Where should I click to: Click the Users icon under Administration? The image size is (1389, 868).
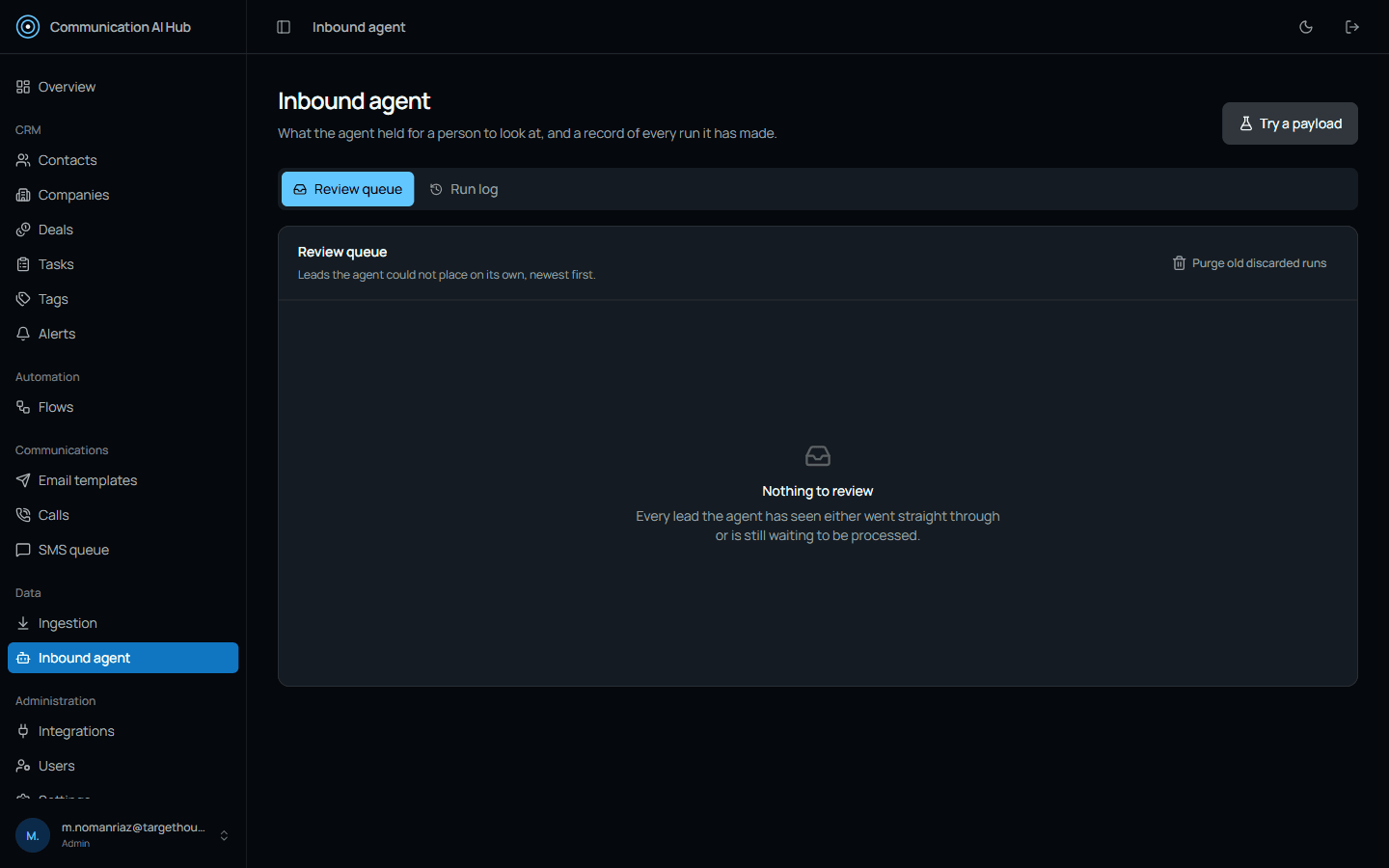(x=23, y=766)
